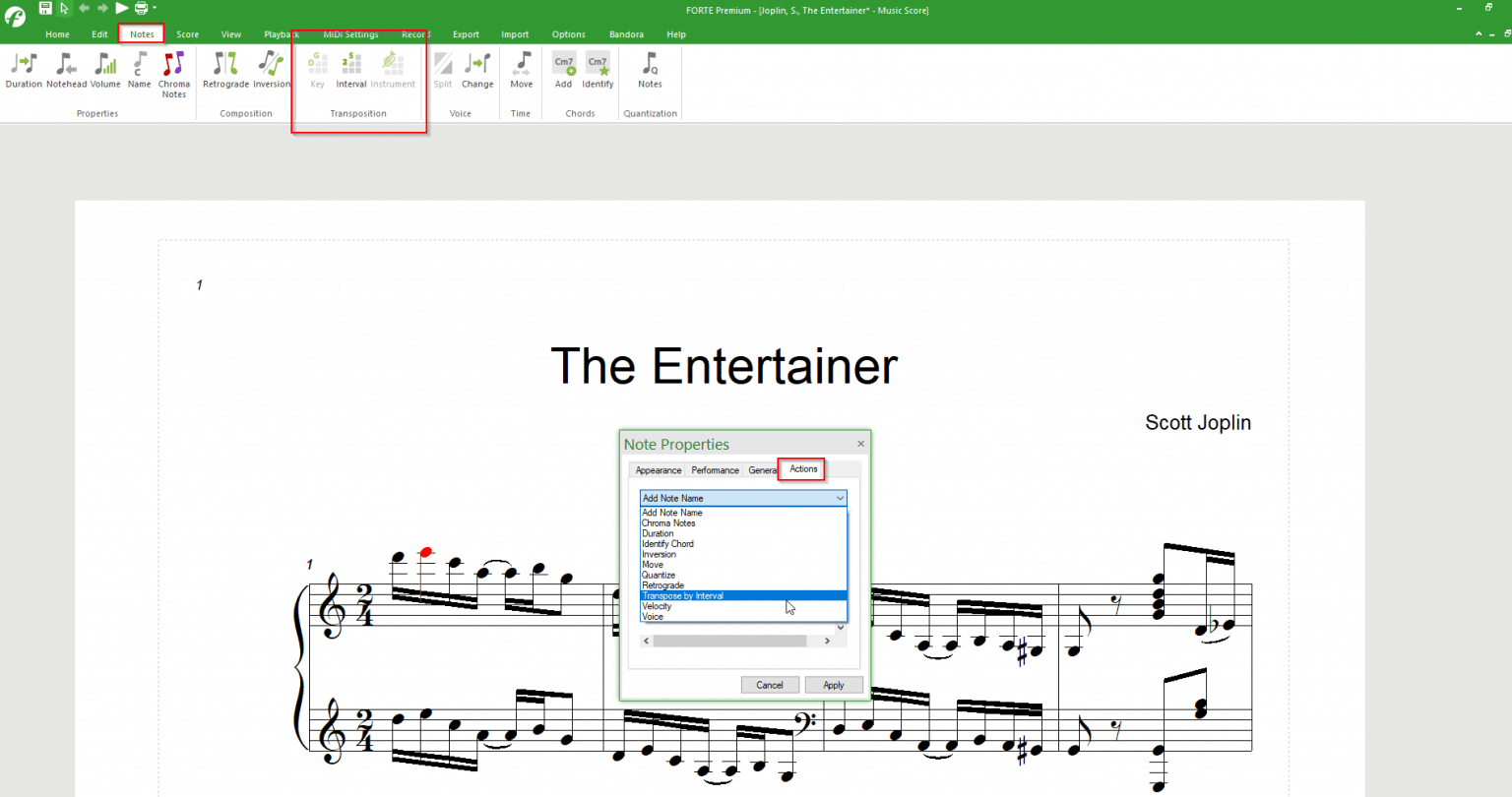Open the Import ribbon tab

pos(515,34)
